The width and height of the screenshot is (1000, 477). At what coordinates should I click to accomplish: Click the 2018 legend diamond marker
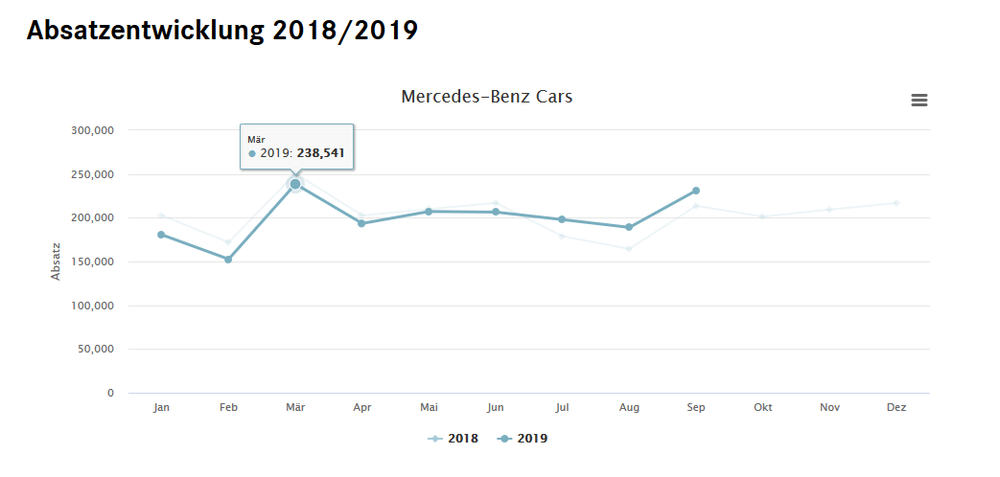434,439
